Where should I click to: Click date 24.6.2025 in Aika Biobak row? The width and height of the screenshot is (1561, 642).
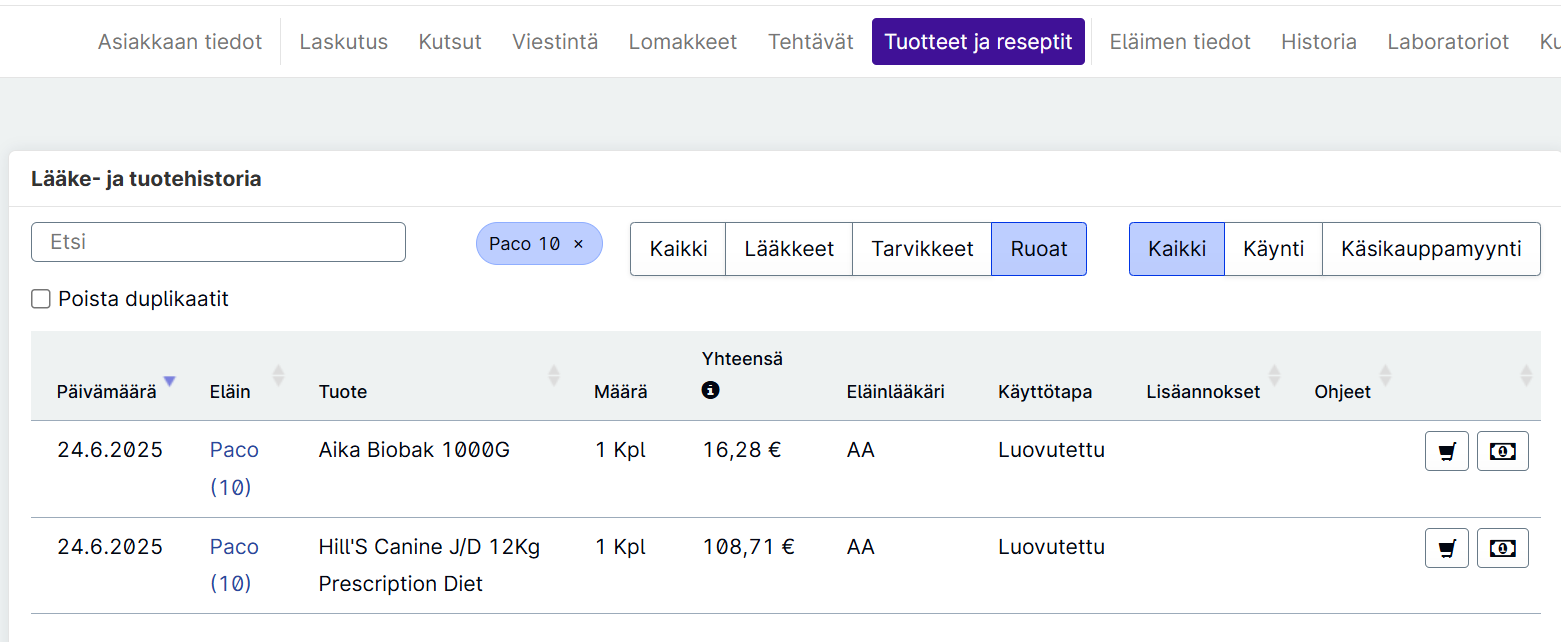tap(110, 450)
